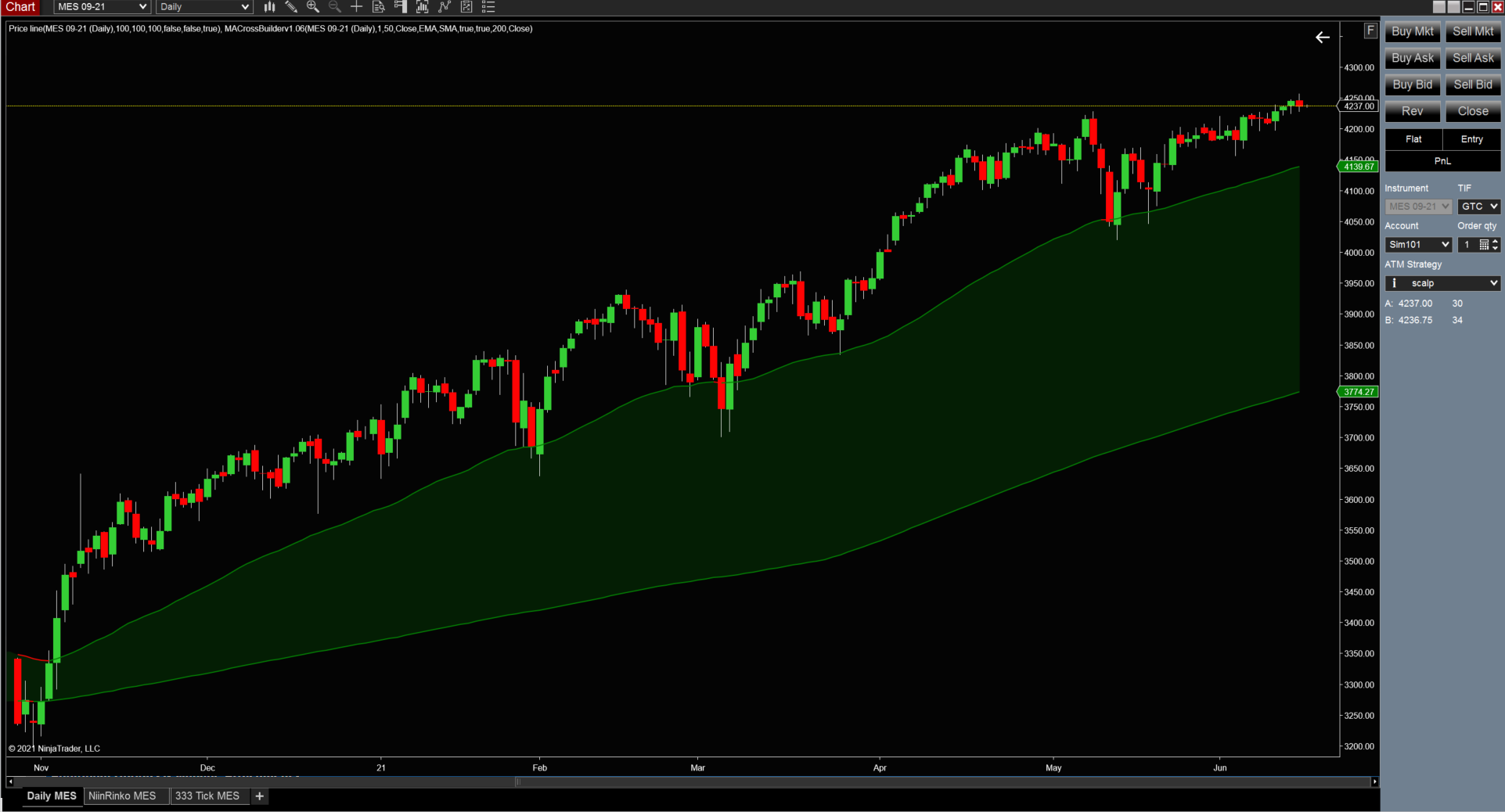Open the Daily interval selector
Screen dimensions: 1505x812
tap(204, 7)
